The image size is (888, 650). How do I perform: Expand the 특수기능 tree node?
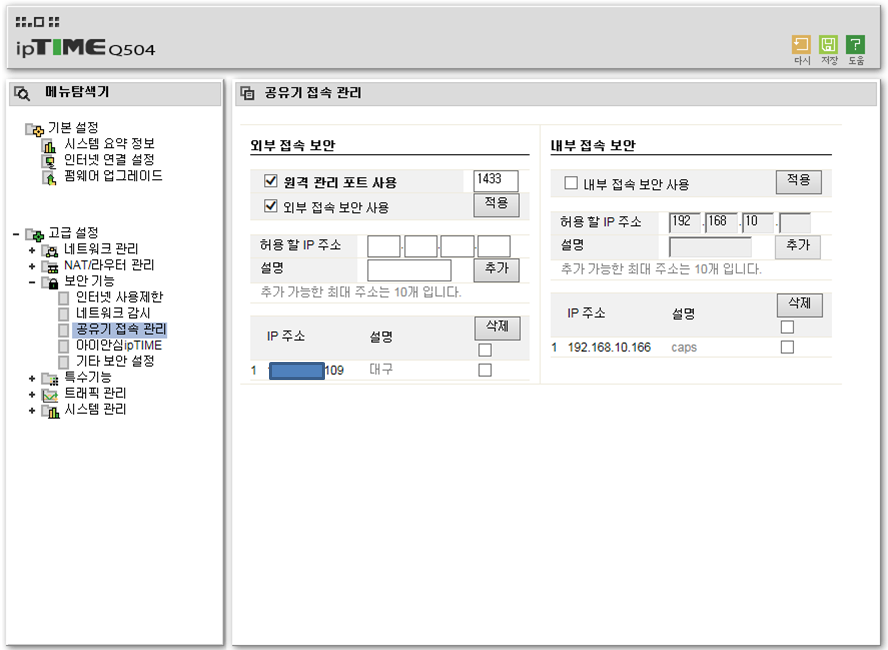[x=32, y=378]
